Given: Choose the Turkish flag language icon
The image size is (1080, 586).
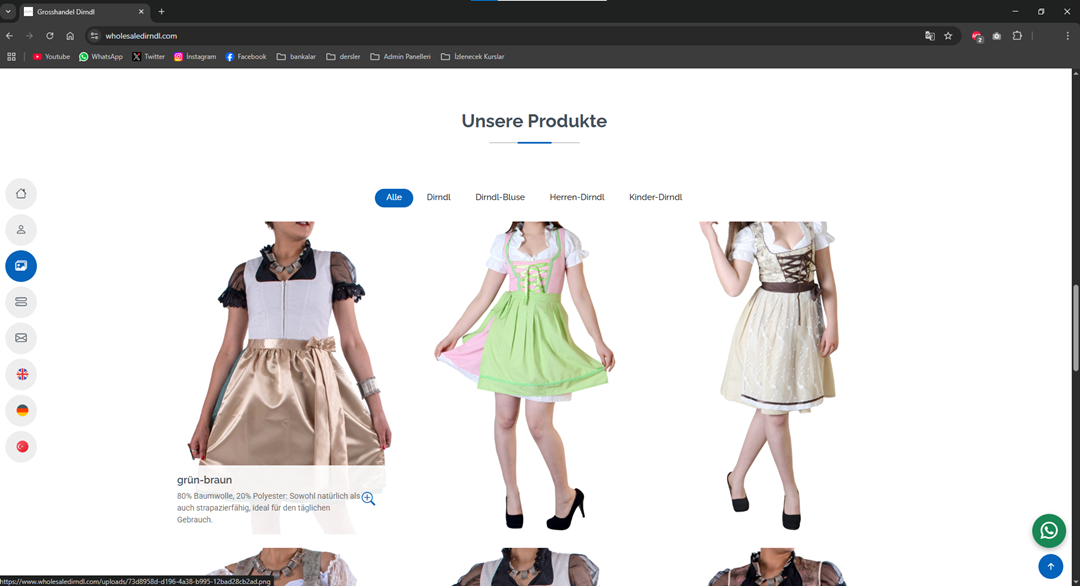Looking at the screenshot, I should 21,446.
